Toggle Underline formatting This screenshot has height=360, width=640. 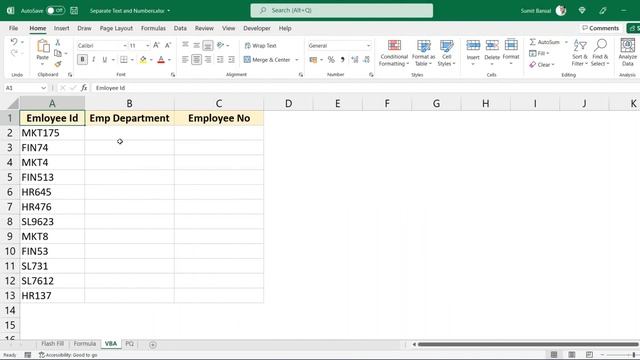point(104,60)
